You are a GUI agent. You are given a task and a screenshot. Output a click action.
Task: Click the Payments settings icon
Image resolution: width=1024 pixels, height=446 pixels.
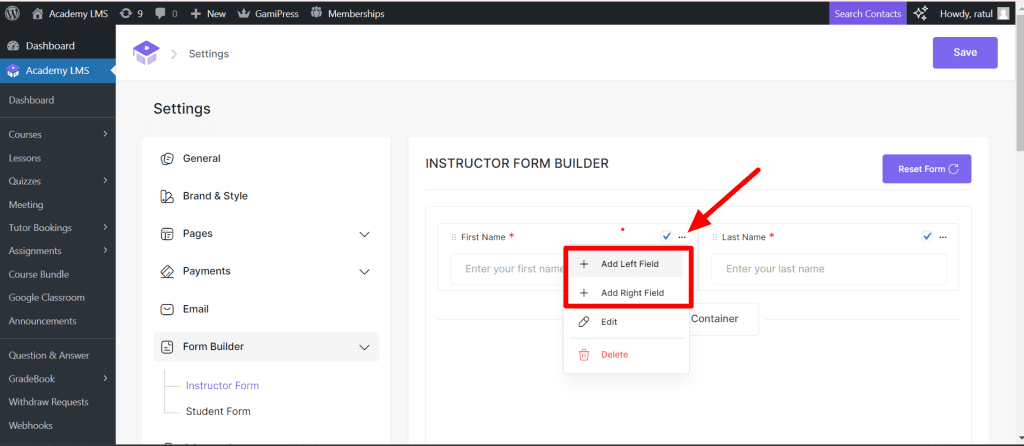tap(167, 272)
